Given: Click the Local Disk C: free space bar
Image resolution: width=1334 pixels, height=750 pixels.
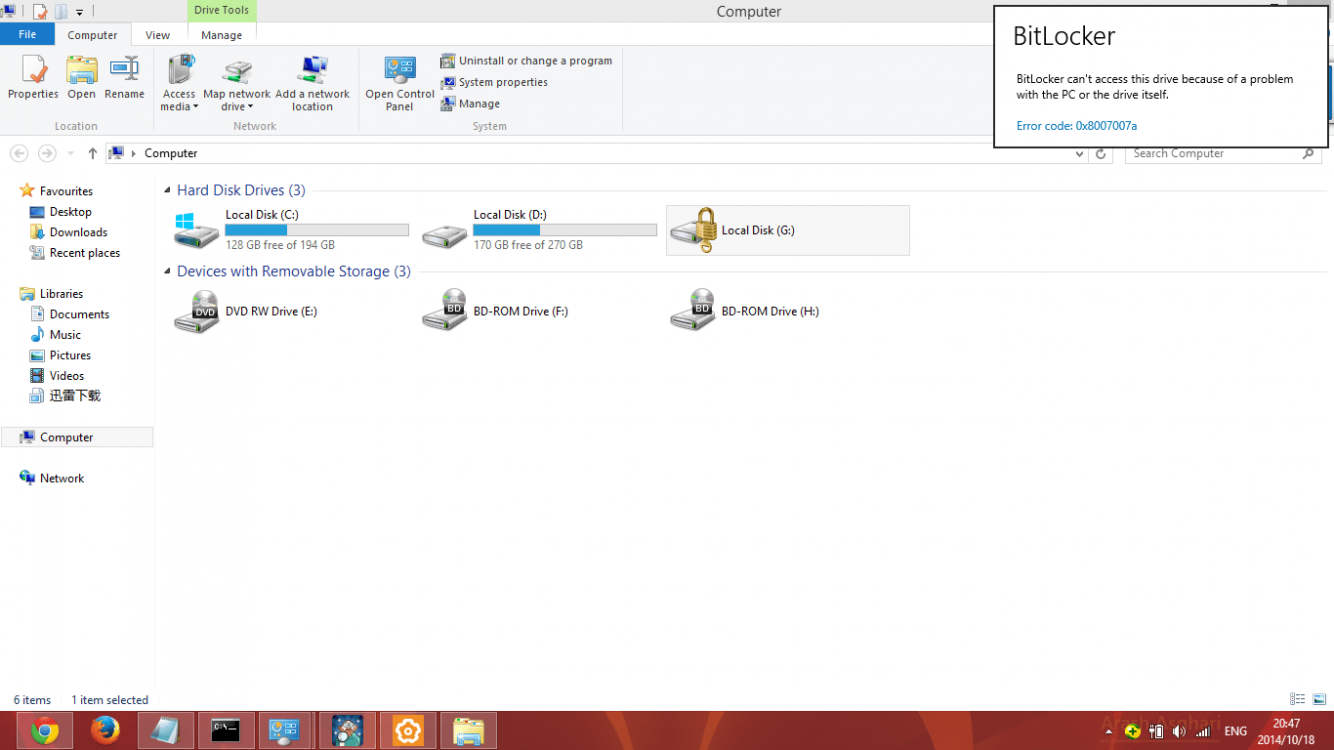Looking at the screenshot, I should (x=316, y=229).
